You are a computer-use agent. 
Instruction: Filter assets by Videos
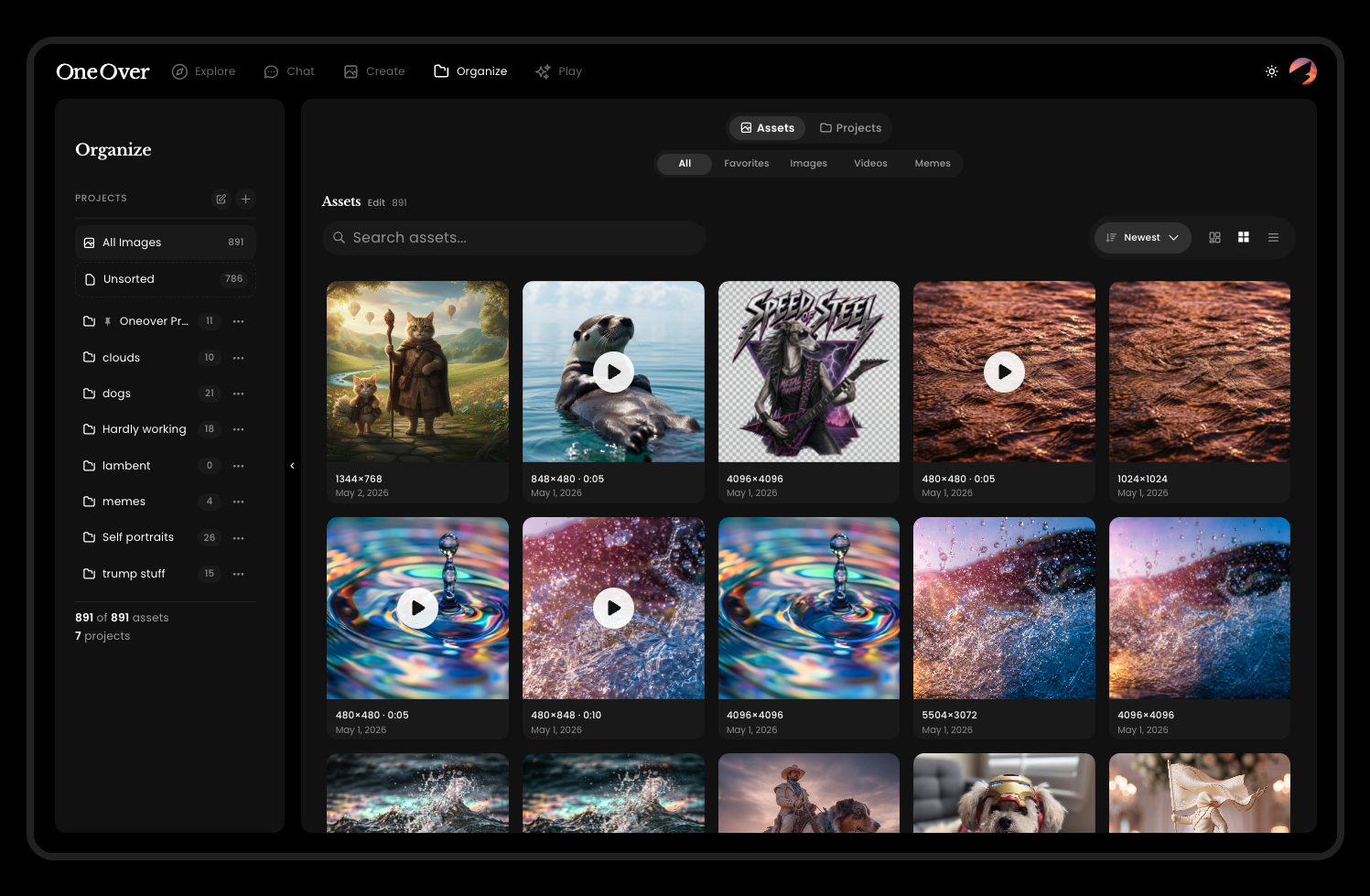pos(870,164)
